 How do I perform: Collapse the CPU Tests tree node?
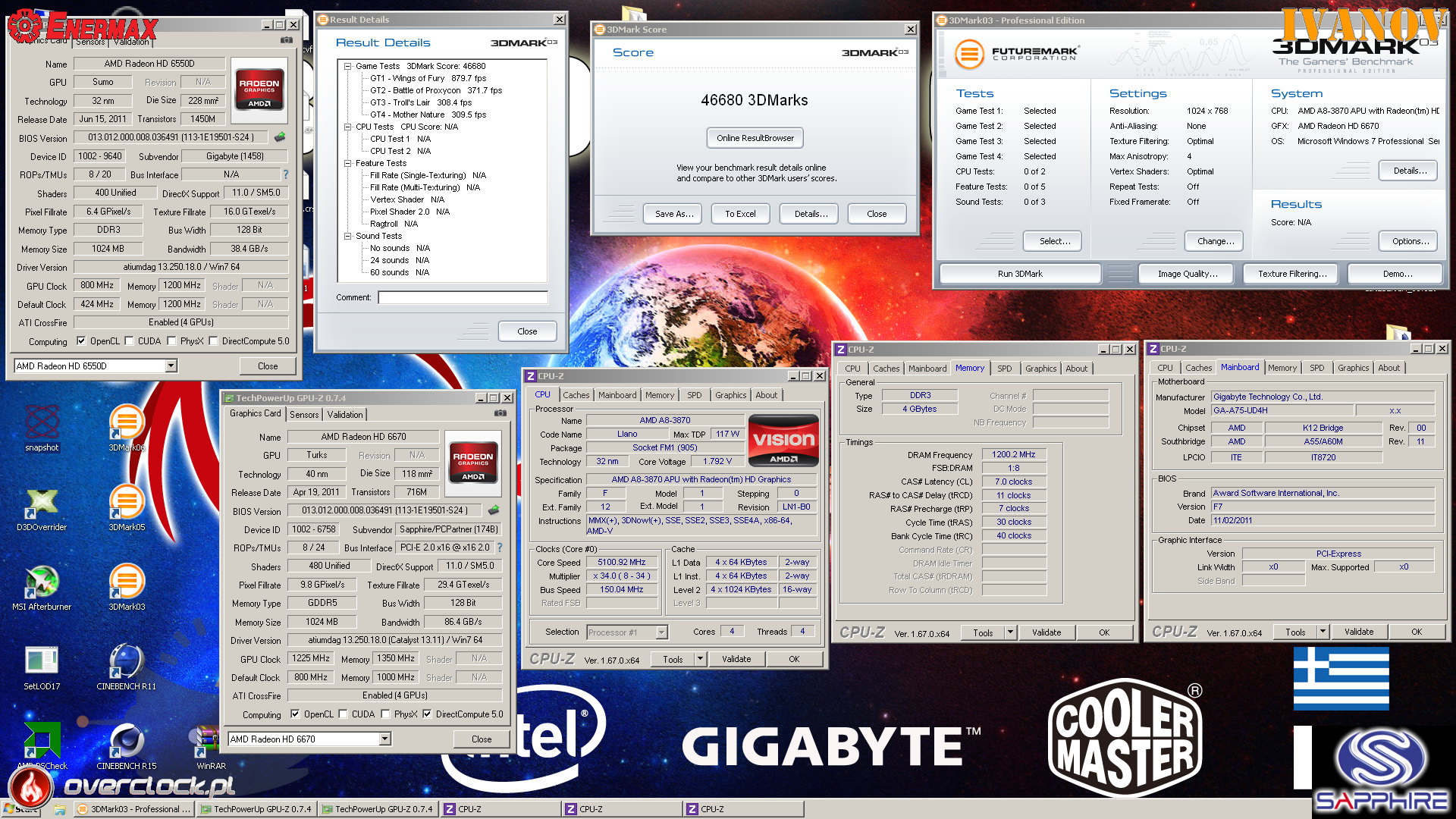[x=348, y=127]
